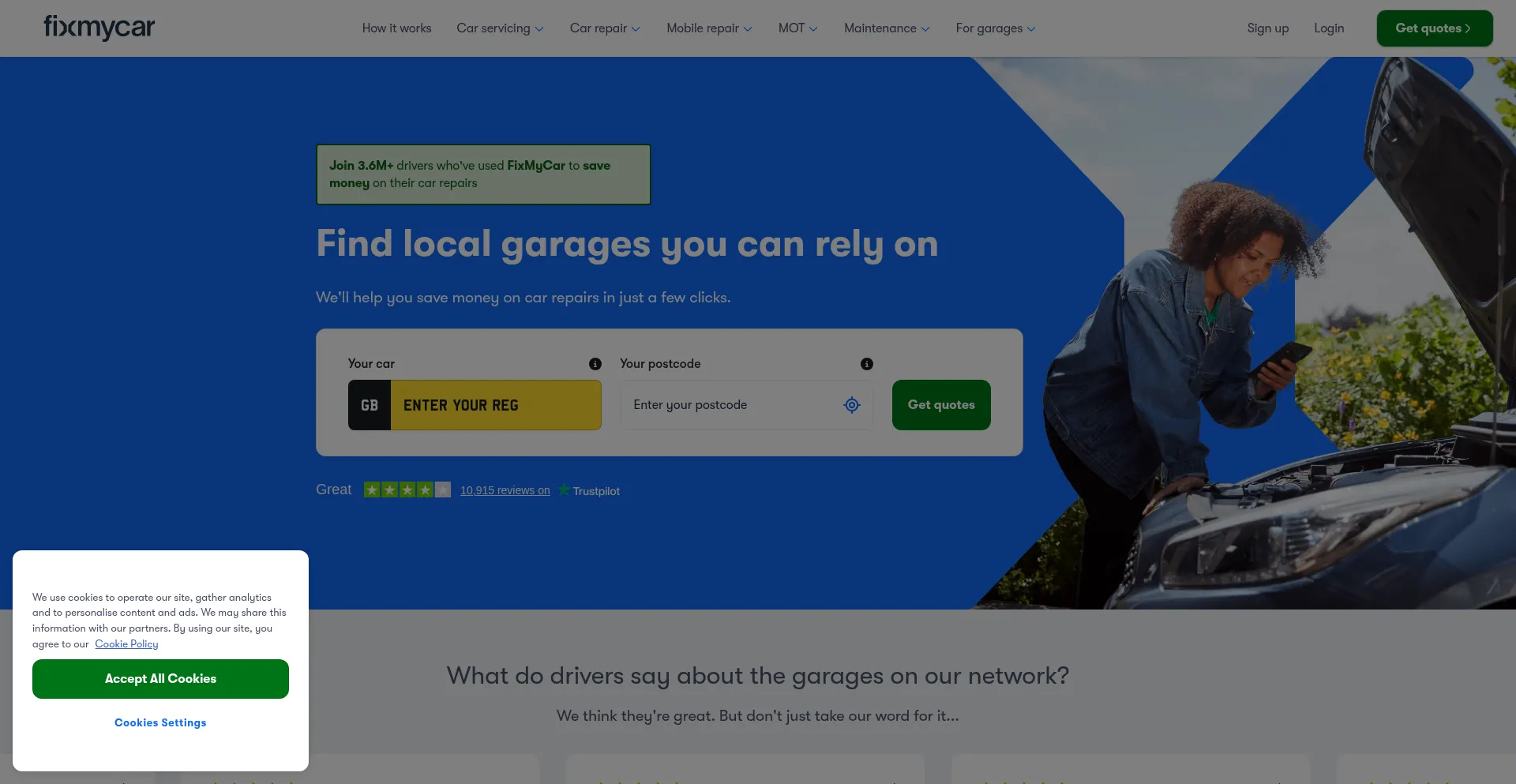
Task: Click Sign up in the header
Action: coord(1267,28)
